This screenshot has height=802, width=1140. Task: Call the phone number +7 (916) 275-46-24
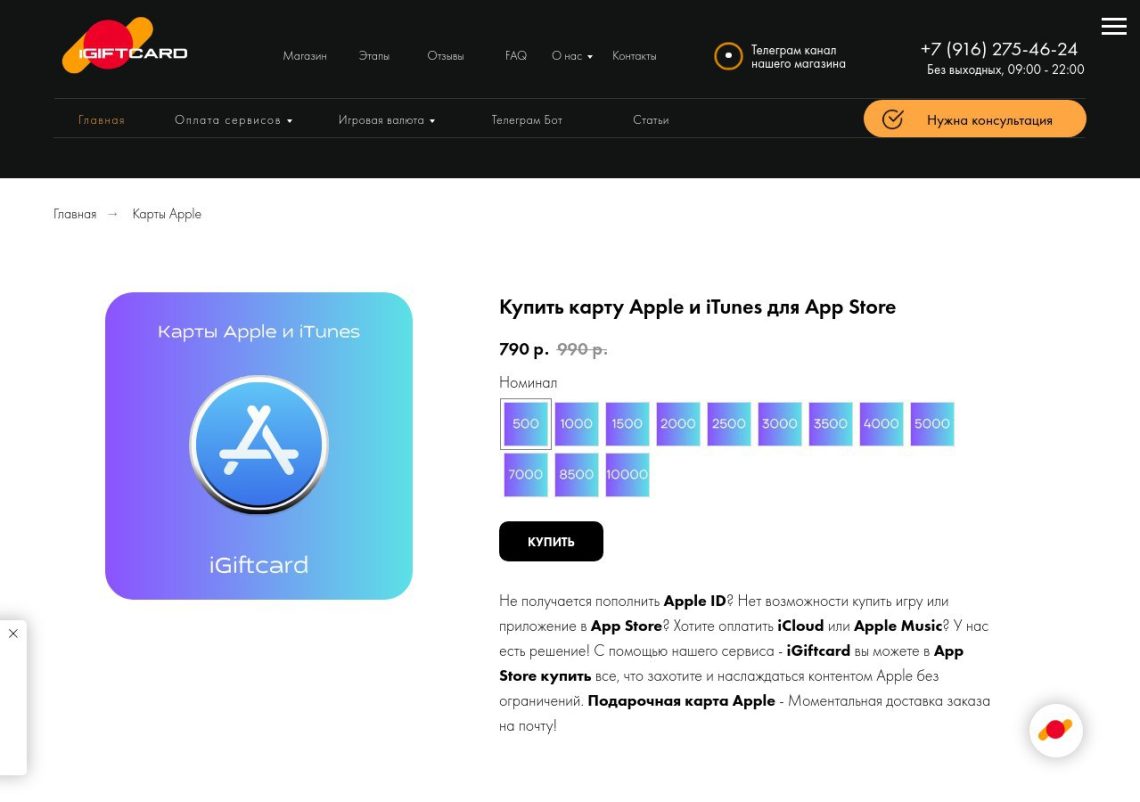pos(999,49)
